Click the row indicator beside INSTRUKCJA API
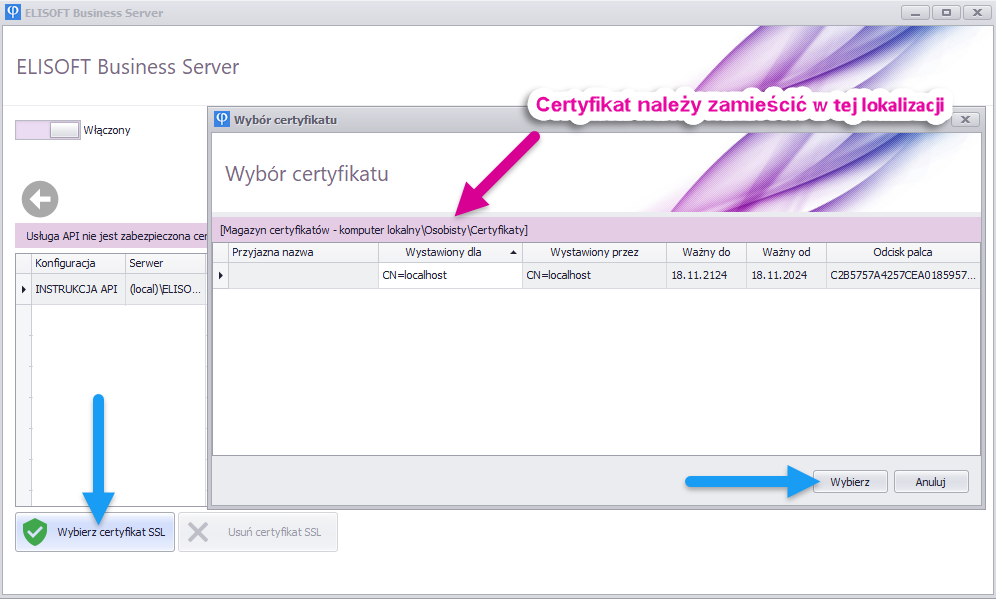Image resolution: width=996 pixels, height=599 pixels. (23, 288)
